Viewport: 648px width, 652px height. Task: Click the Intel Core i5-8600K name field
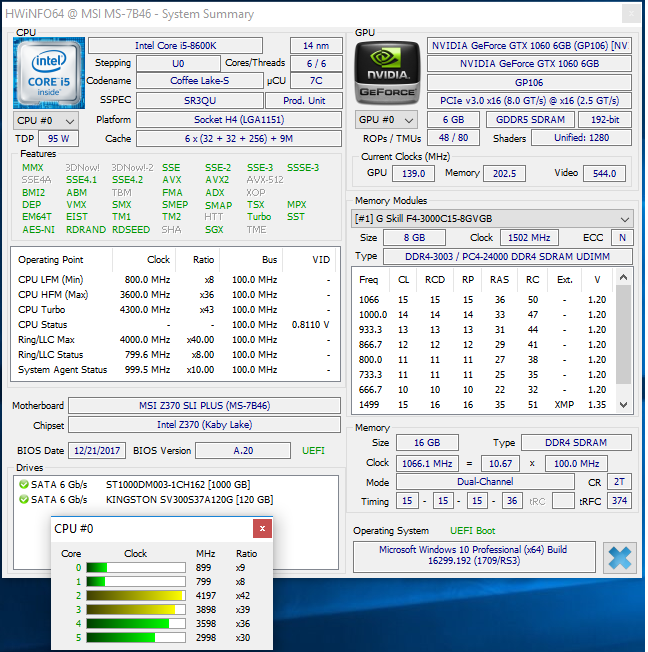point(176,45)
